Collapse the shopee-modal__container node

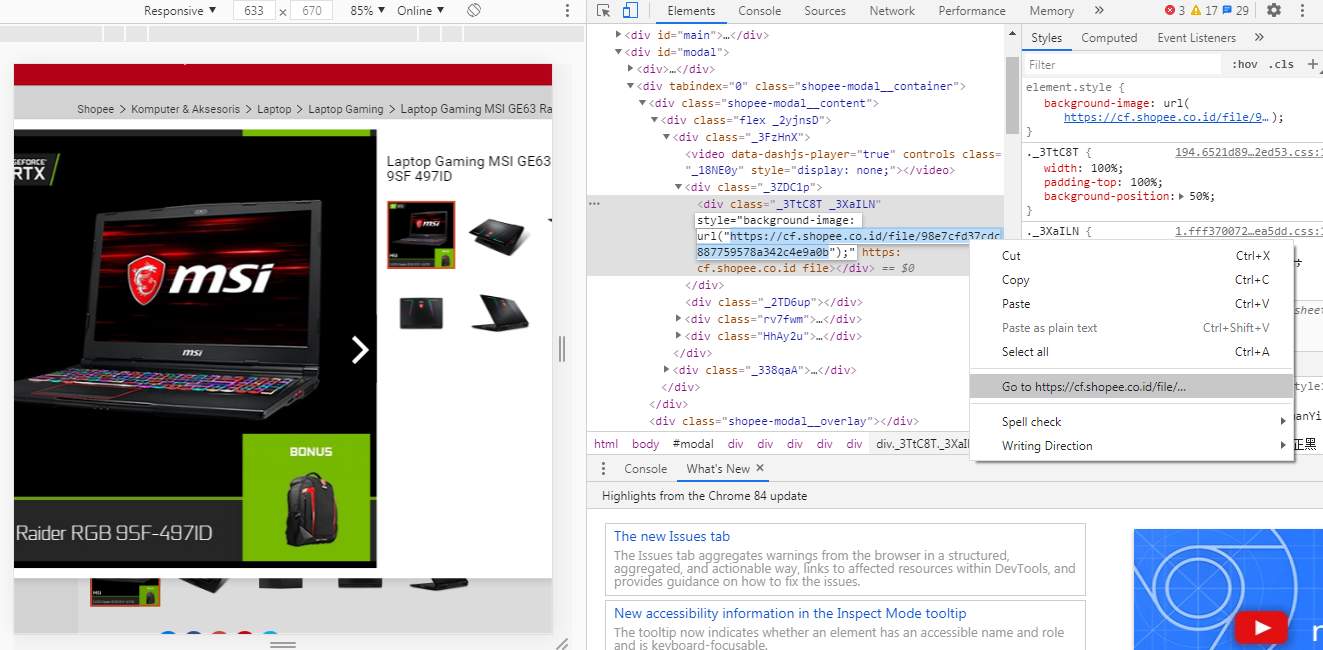[630, 86]
